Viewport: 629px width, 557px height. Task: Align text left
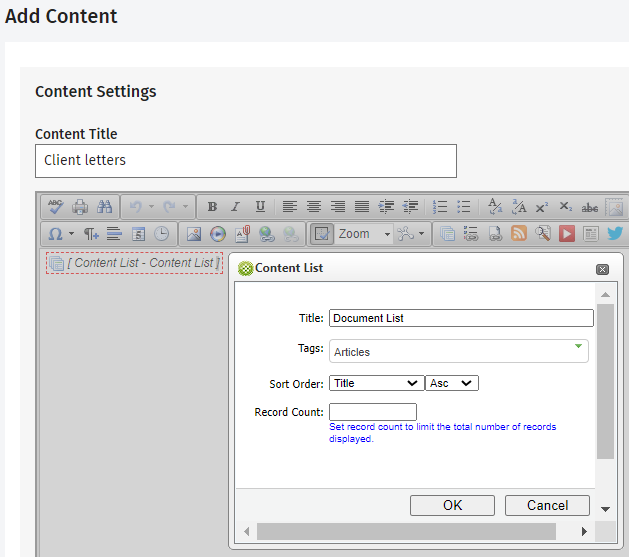pyautogui.click(x=290, y=207)
